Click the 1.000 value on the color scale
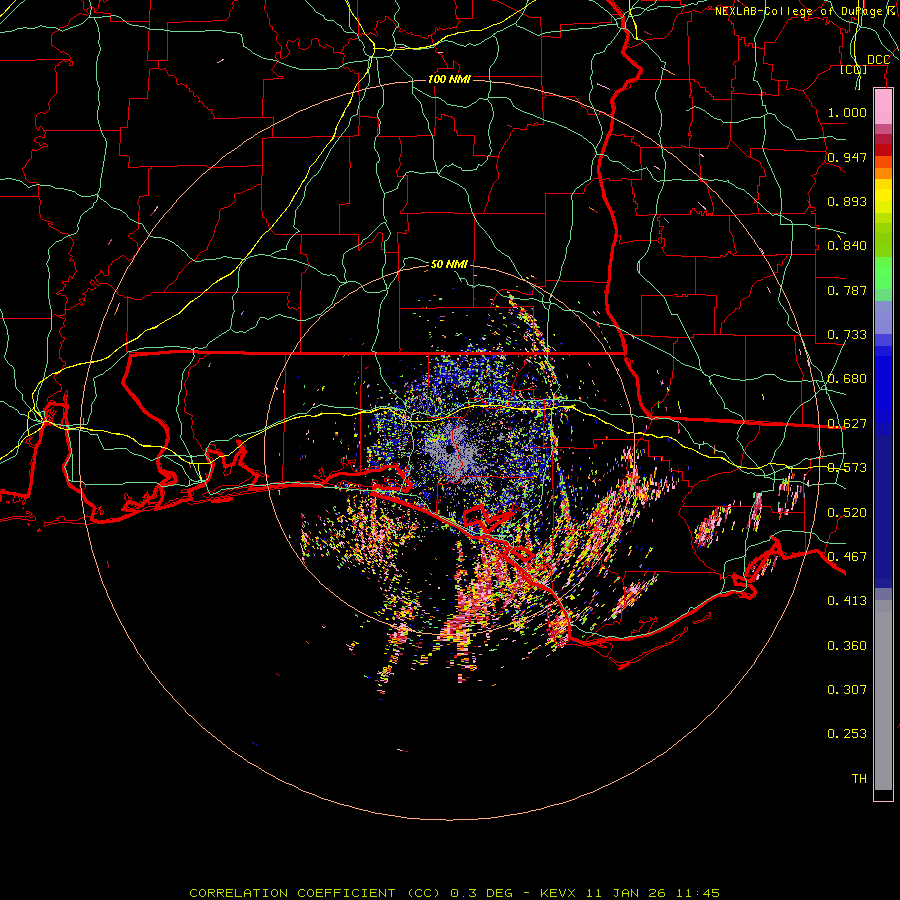This screenshot has height=900, width=900. [x=847, y=112]
